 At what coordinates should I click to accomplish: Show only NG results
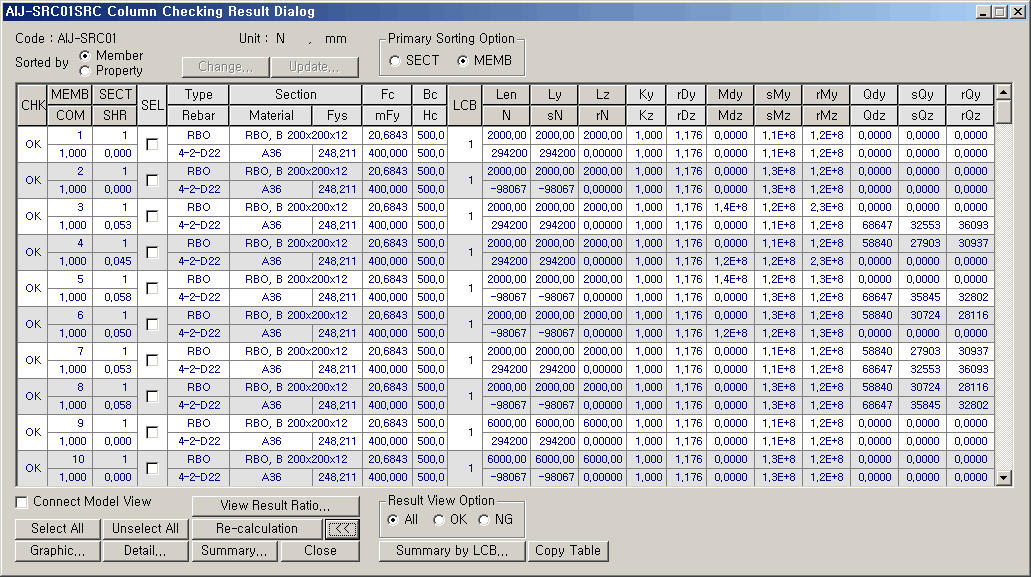[x=484, y=520]
